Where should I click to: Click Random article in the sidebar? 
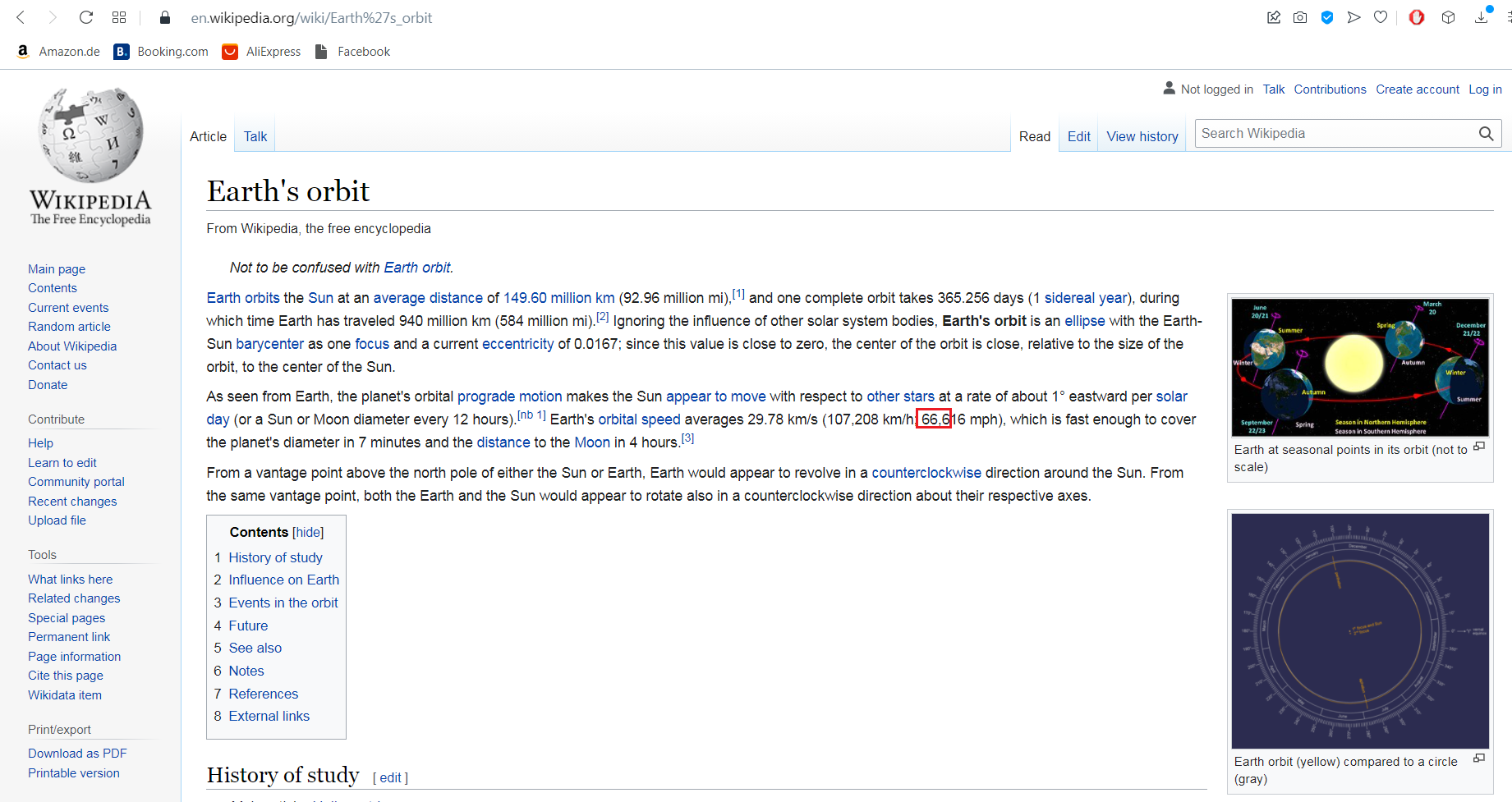tap(69, 327)
